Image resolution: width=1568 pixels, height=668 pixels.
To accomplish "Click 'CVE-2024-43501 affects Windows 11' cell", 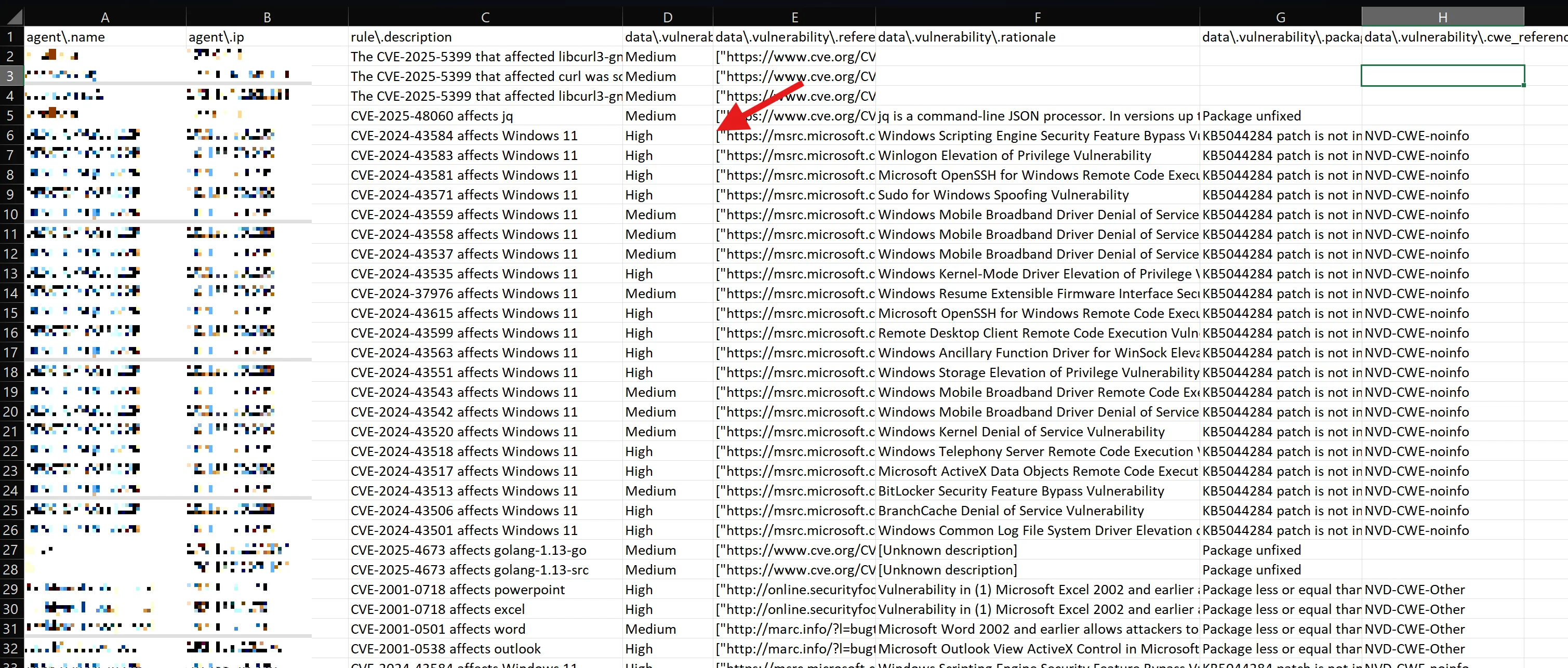I will pos(485,530).
